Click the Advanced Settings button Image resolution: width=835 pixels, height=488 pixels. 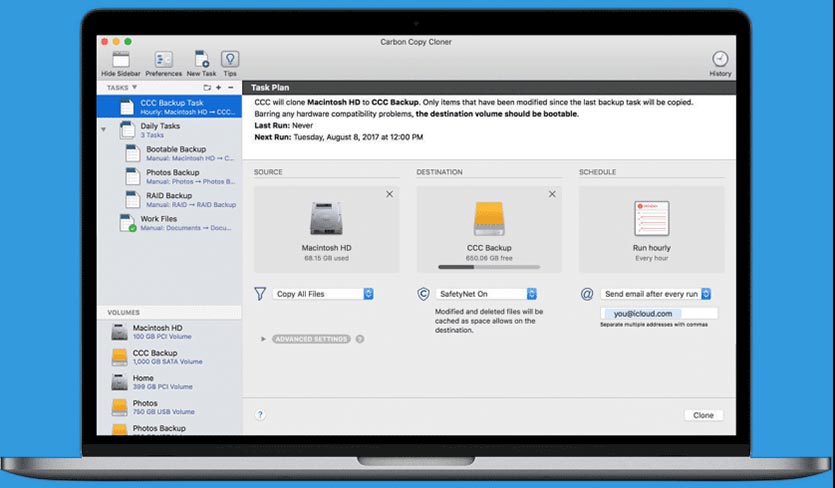(311, 339)
